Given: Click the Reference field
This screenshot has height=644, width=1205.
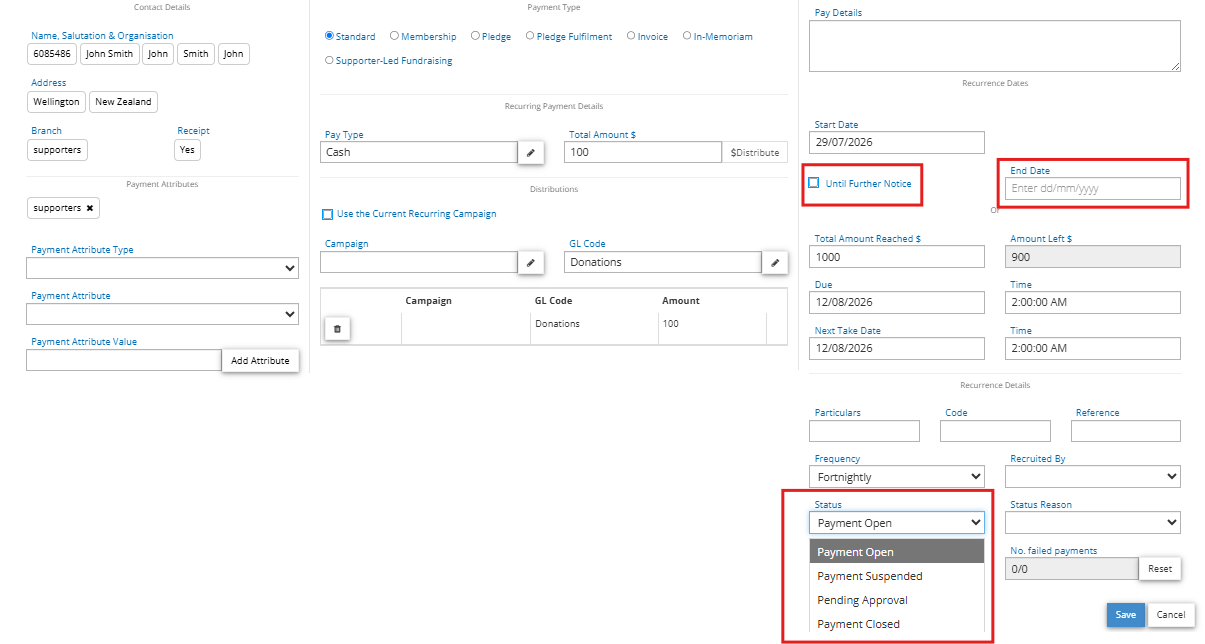Looking at the screenshot, I should pos(1126,431).
